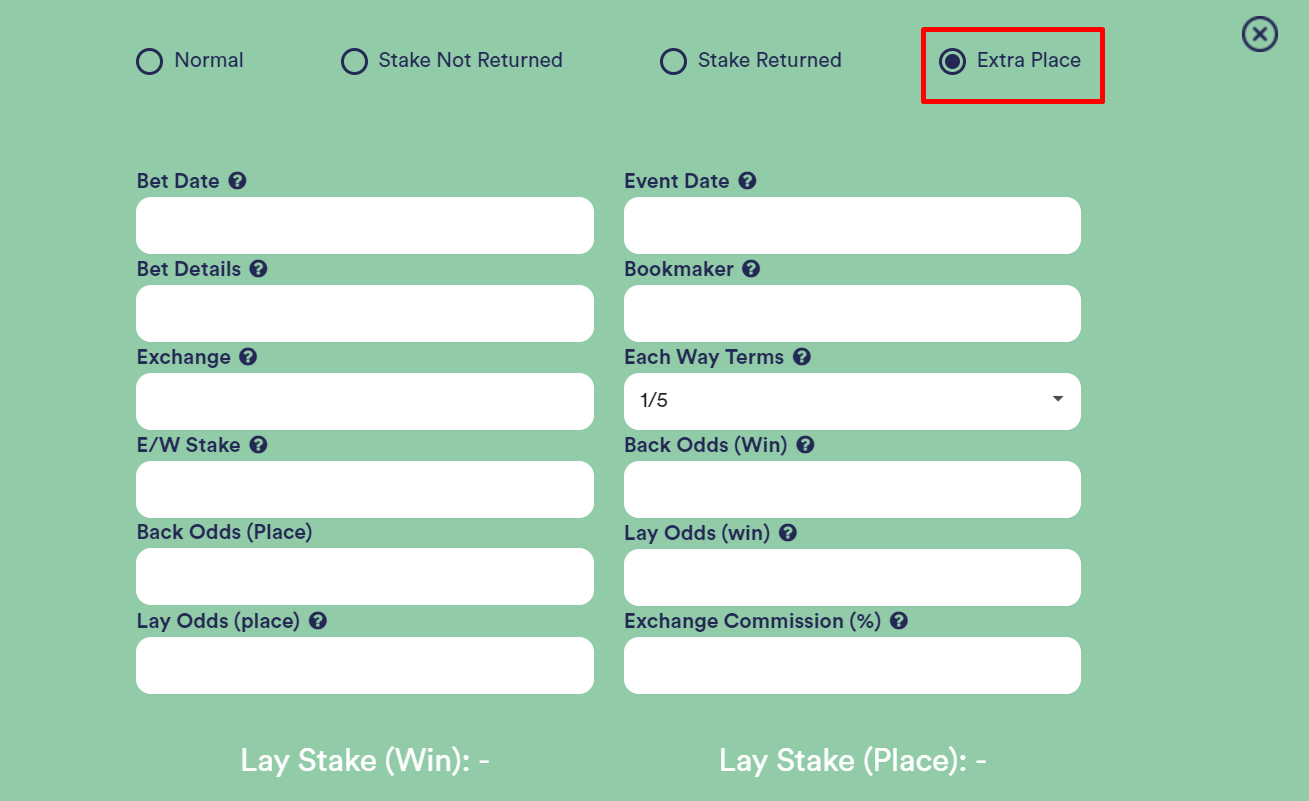Expand the 1/5 dropdown arrow
This screenshot has width=1309, height=801.
[1058, 399]
